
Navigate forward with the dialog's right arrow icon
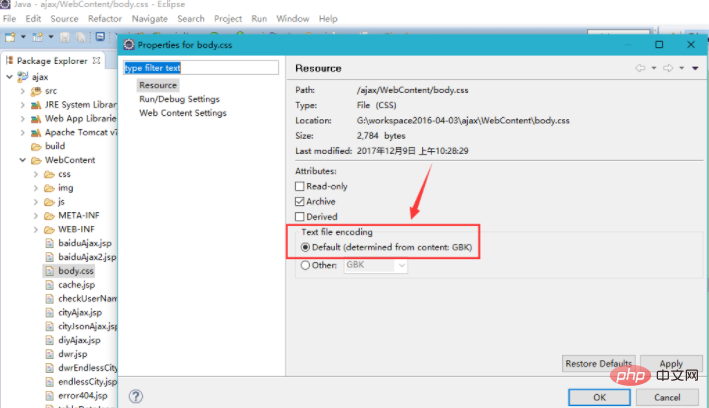click(668, 68)
